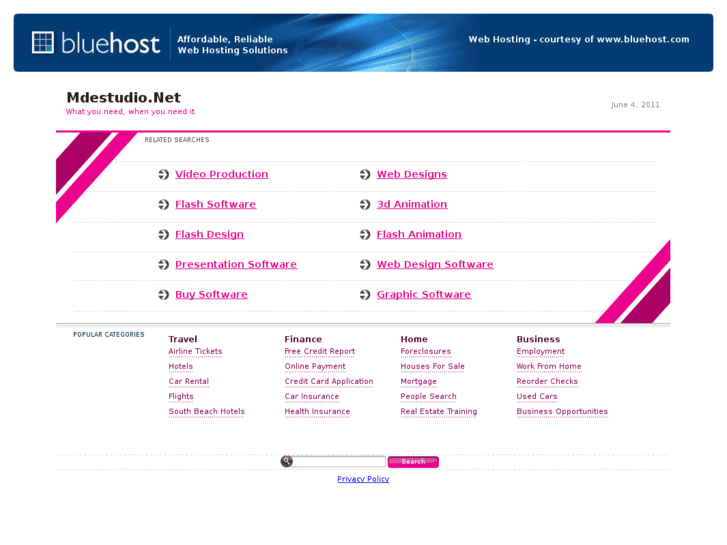The height and width of the screenshot is (545, 727).
Task: Open People Search link
Action: pyautogui.click(x=428, y=397)
